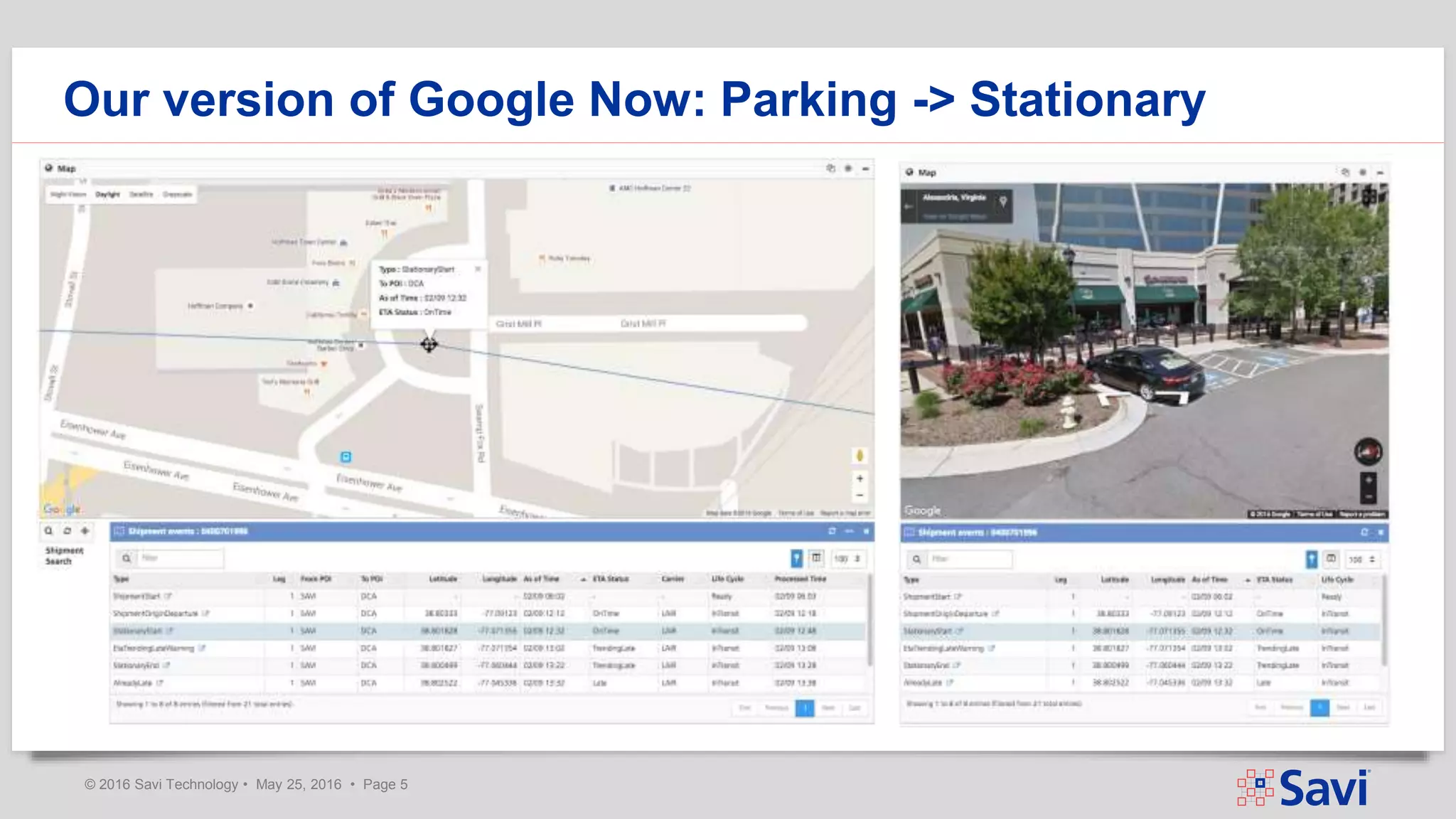Choose the Grayscale map style
1456x819 pixels.
pos(177,194)
